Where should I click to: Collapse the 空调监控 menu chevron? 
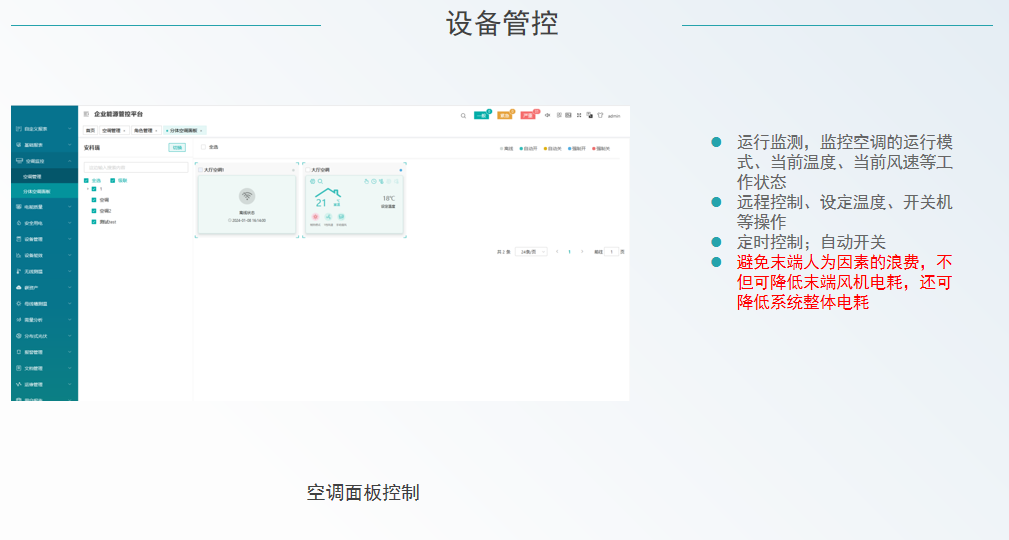click(x=69, y=161)
